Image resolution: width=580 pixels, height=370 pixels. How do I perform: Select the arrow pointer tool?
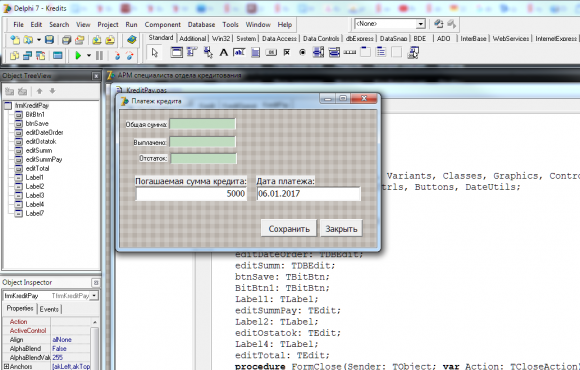coord(155,53)
